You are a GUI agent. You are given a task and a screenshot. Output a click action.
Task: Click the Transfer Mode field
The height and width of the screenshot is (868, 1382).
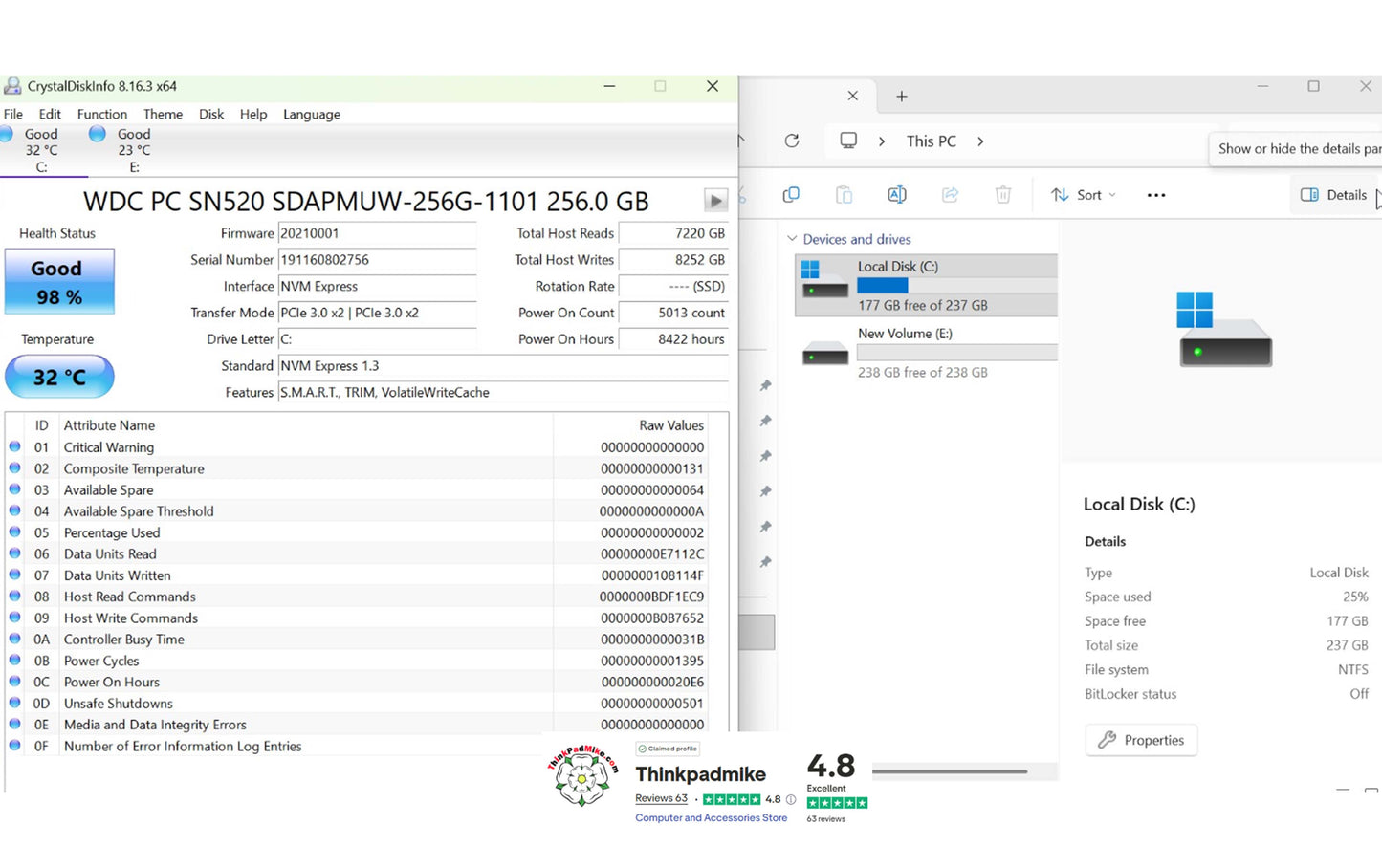coord(377,313)
